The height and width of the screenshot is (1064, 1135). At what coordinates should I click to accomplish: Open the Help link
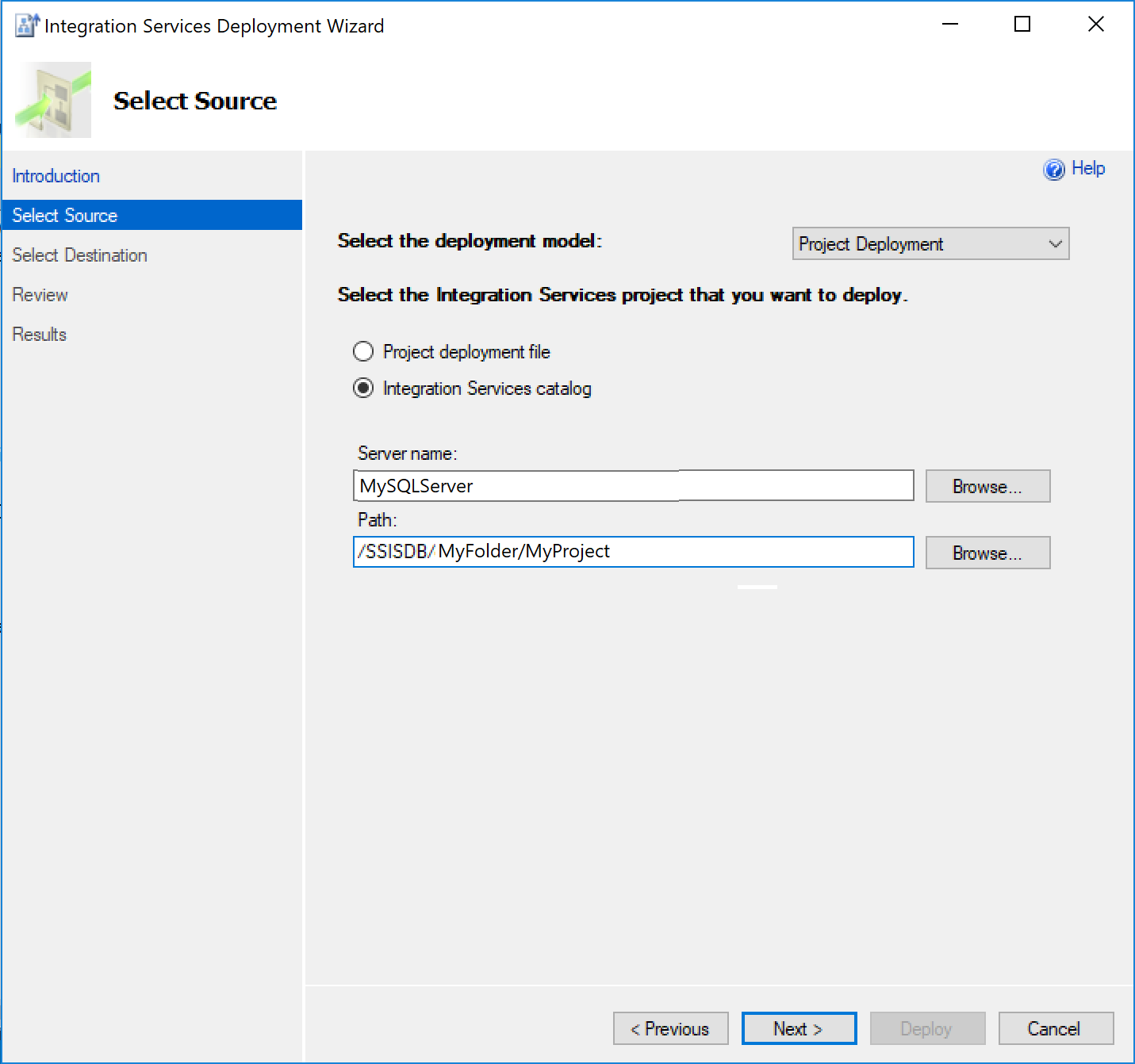pyautogui.click(x=1088, y=168)
